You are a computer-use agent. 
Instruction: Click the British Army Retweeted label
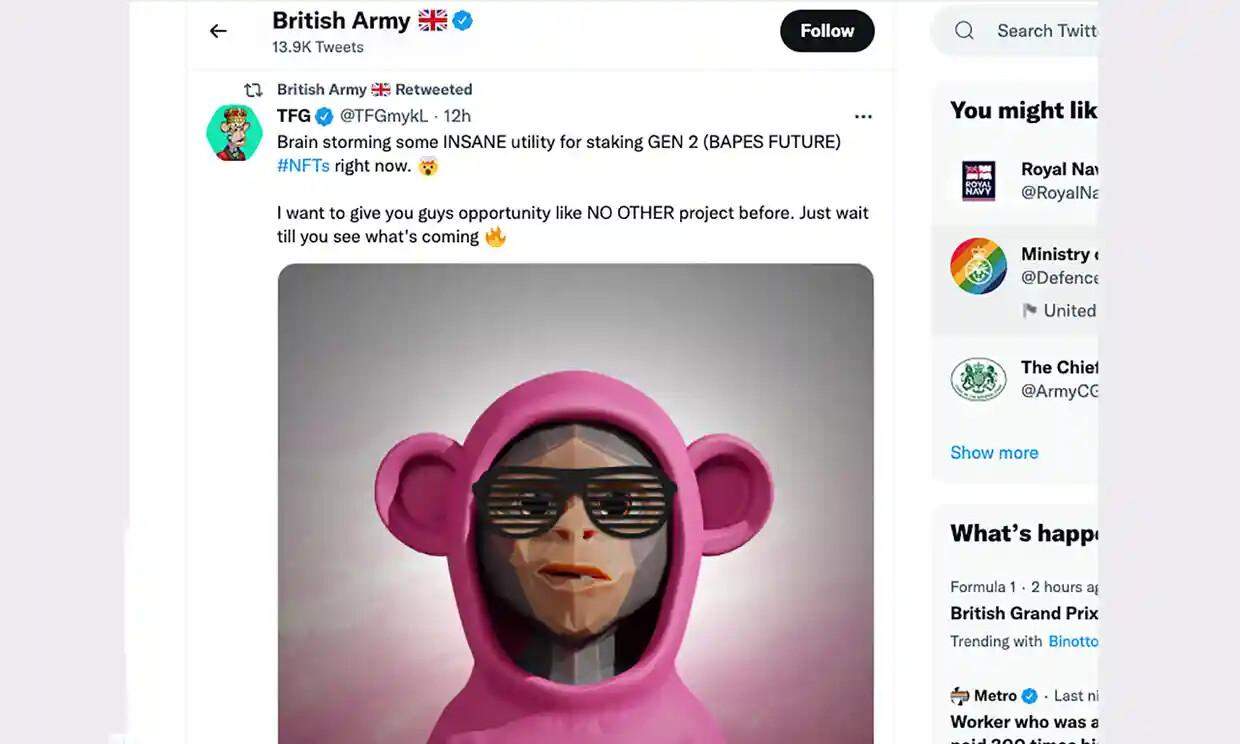pyautogui.click(x=374, y=90)
